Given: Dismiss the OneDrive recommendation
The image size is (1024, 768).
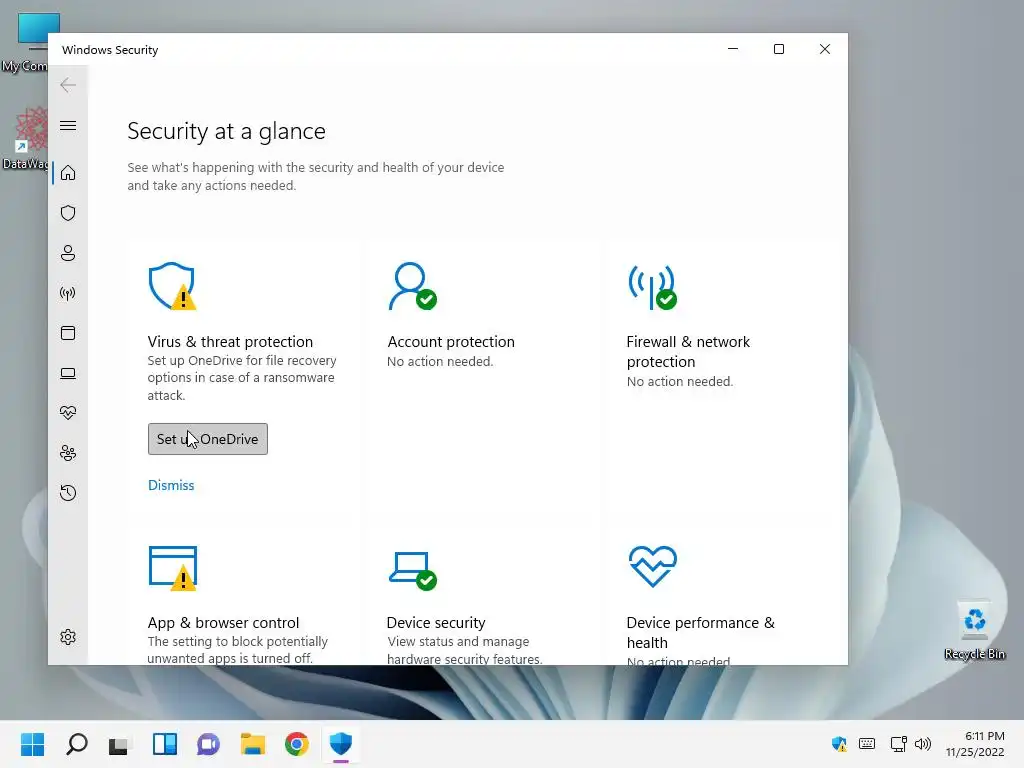Looking at the screenshot, I should pyautogui.click(x=171, y=485).
